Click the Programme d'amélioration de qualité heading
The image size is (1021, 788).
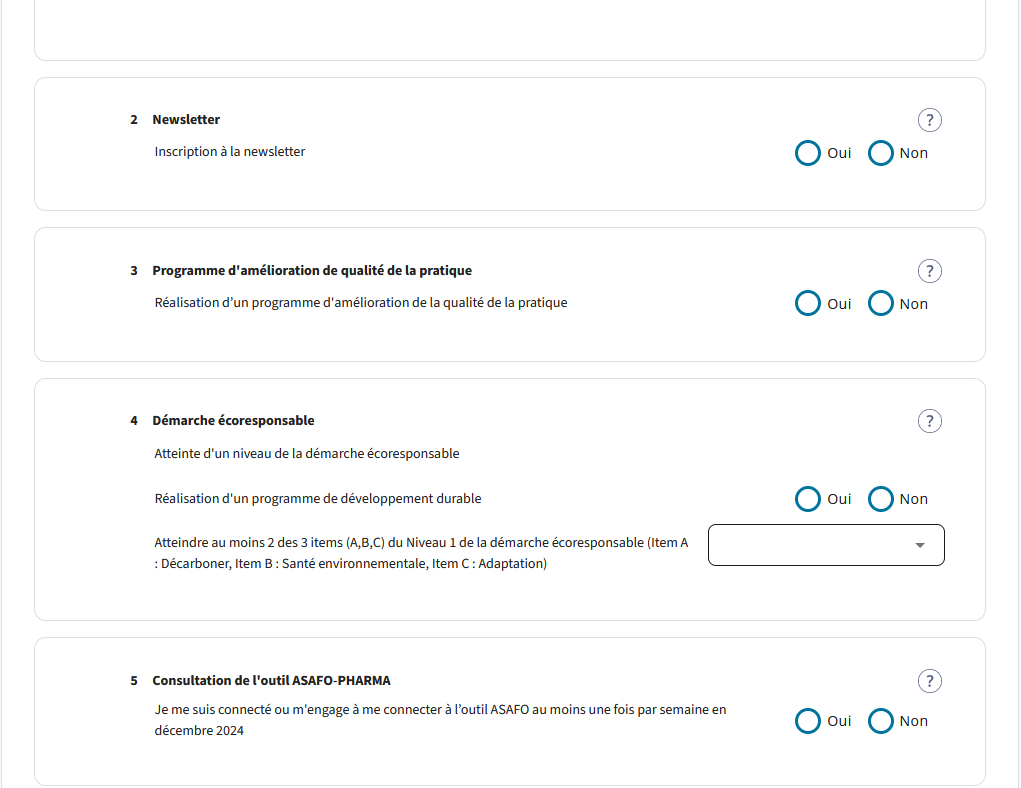pyautogui.click(x=312, y=270)
